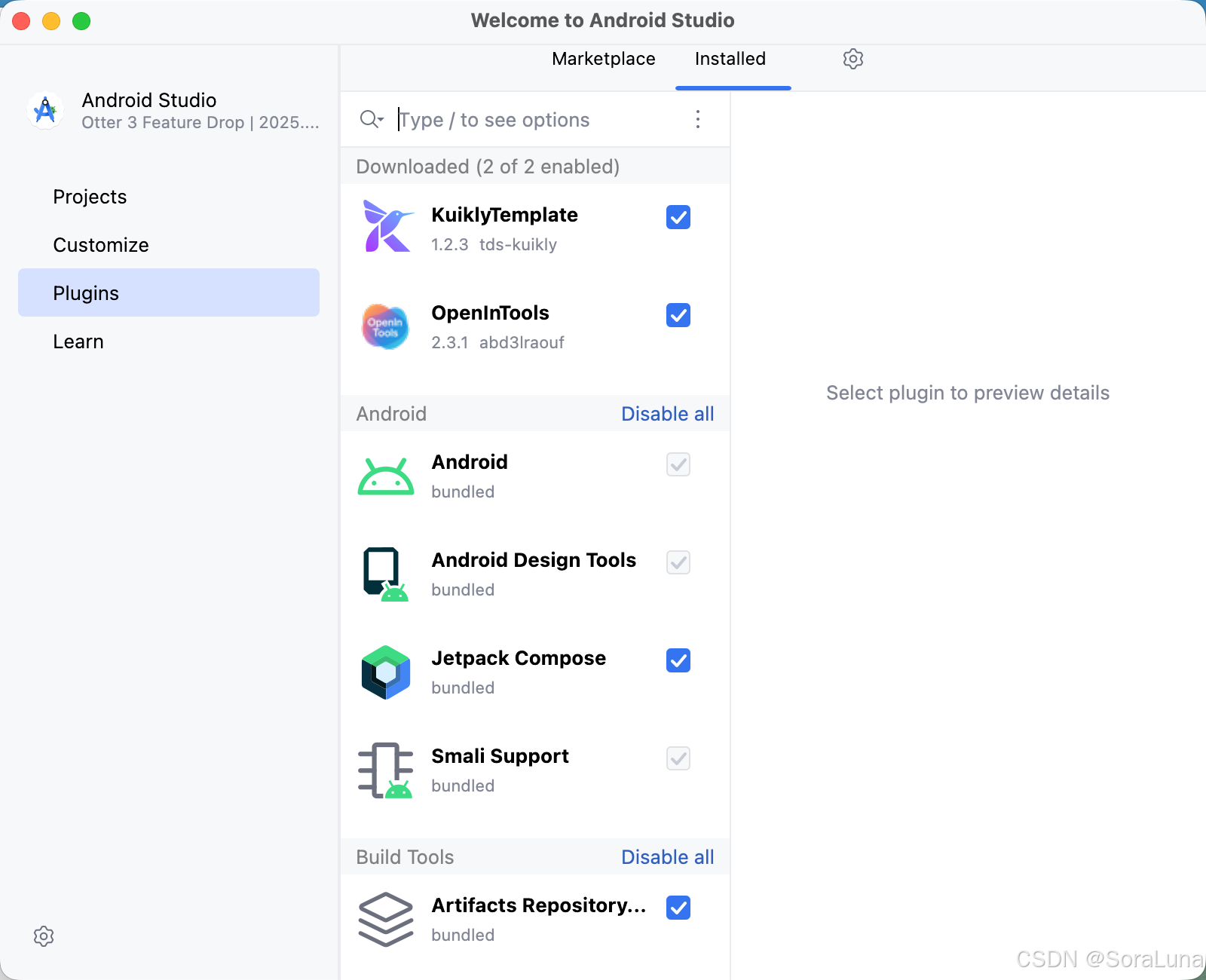Screen dimensions: 1206x980
Task: Disable the KuiklyTemplate plugin checkbox
Action: tap(678, 217)
